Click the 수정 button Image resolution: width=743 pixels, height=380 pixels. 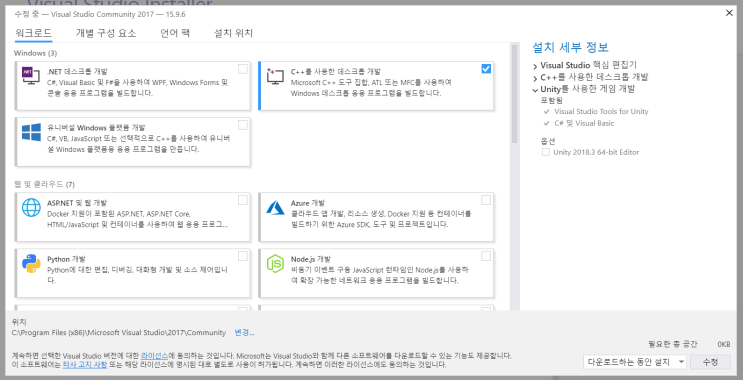click(710, 362)
